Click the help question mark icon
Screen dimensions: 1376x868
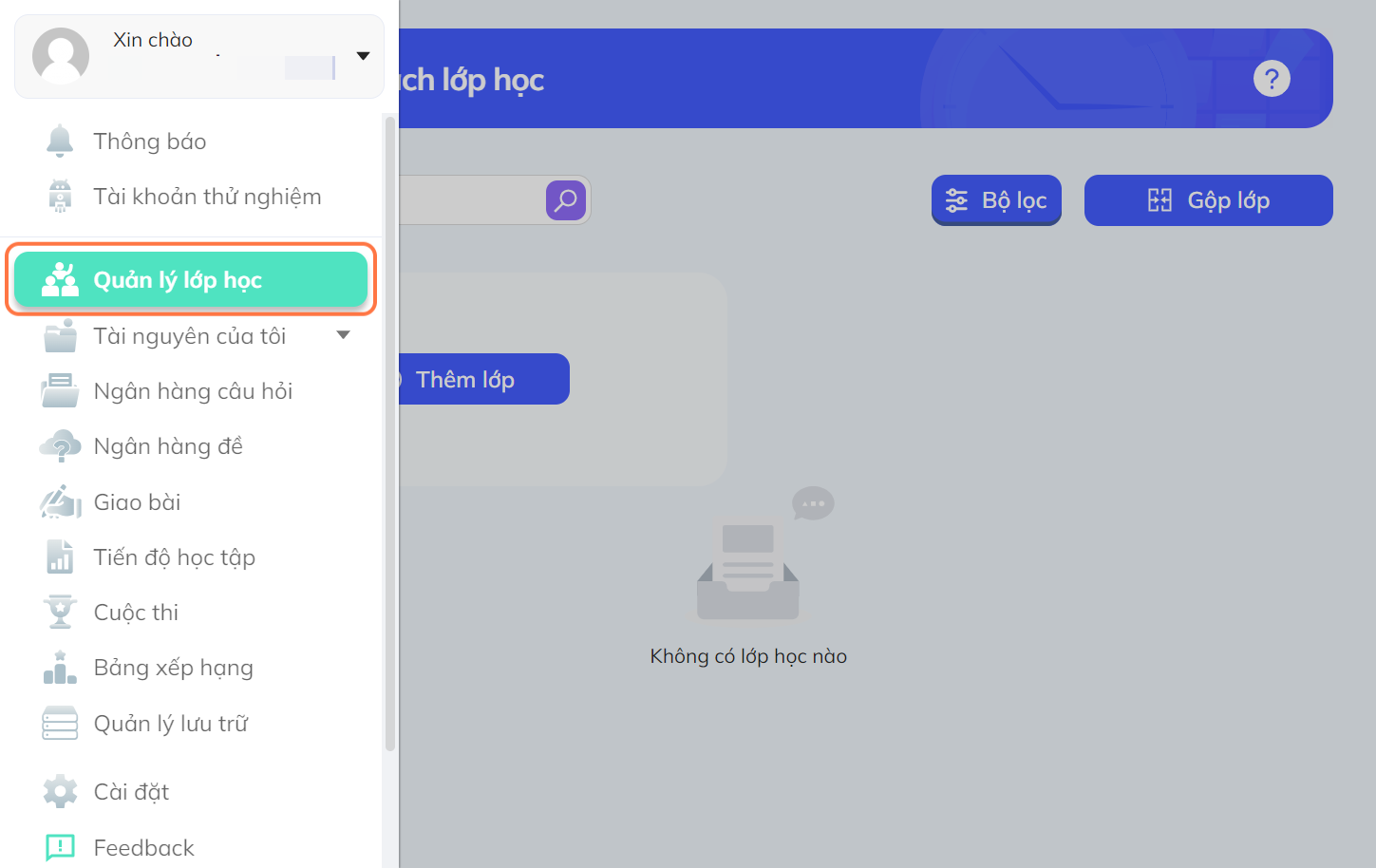(x=1272, y=78)
